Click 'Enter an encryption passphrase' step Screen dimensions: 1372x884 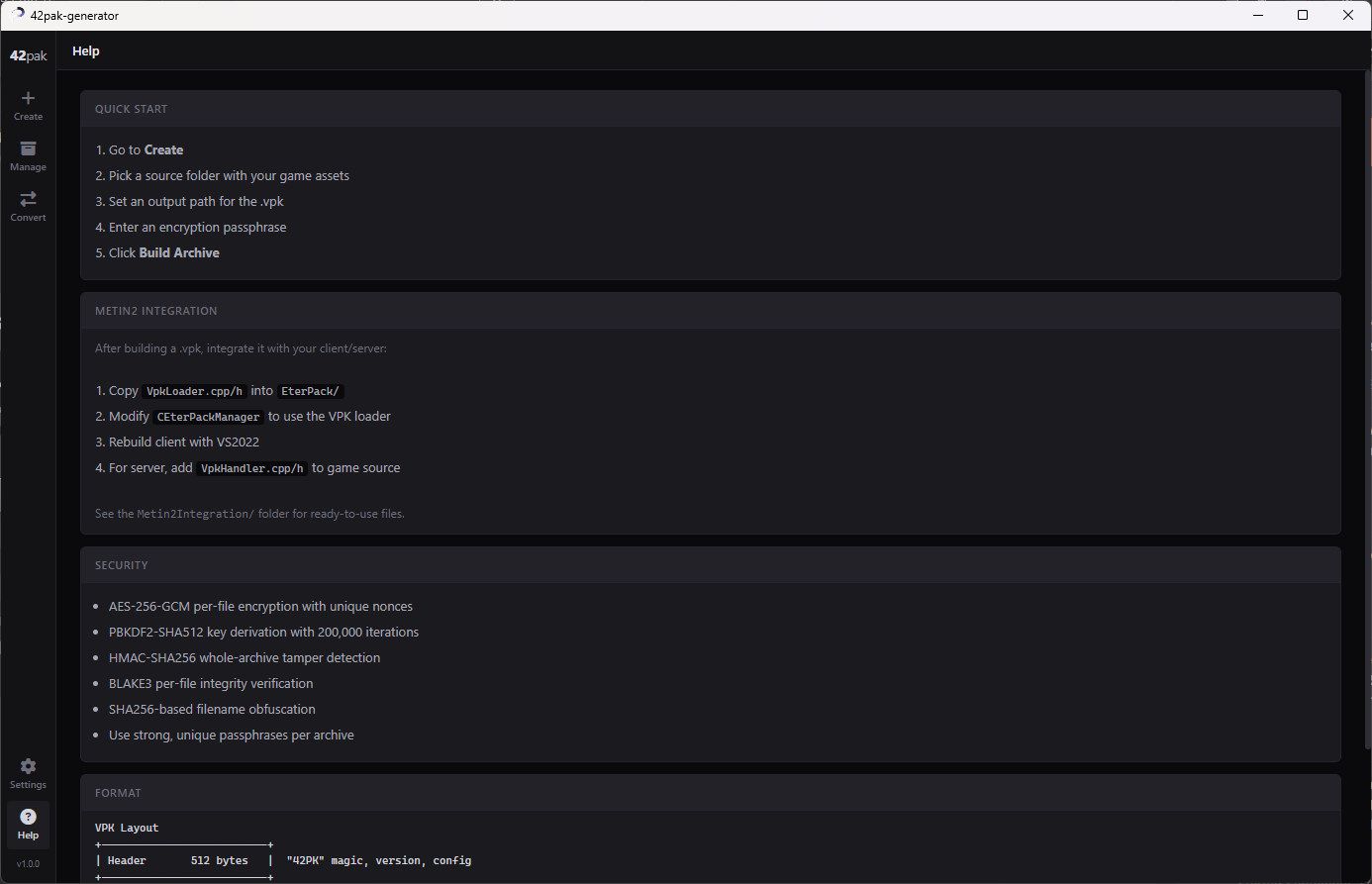coord(191,228)
